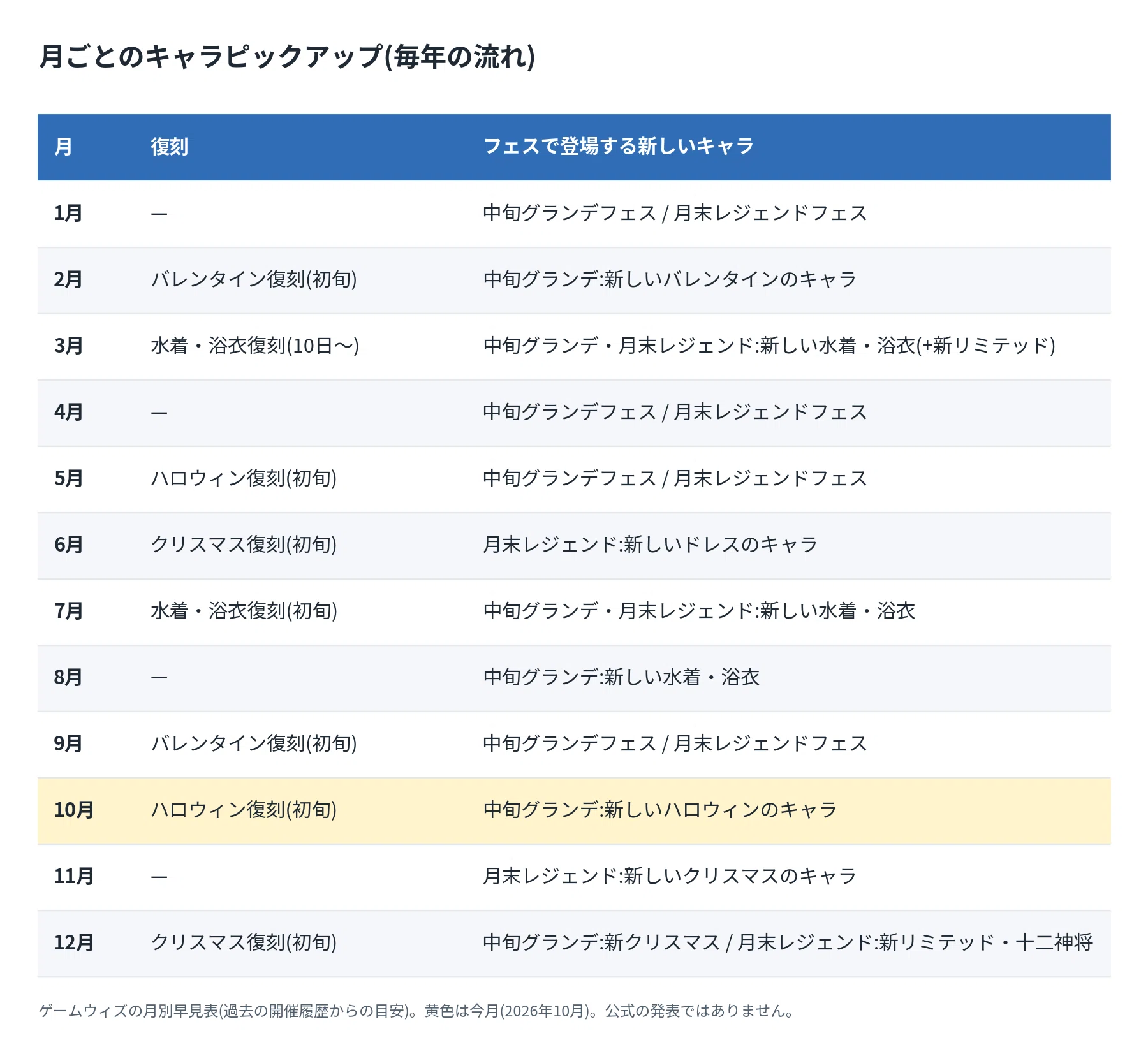Click the 7月 festival cell 中旬グランデ・月末レジェンド:新しい水着・浴衣
1148x1047 pixels.
699,611
